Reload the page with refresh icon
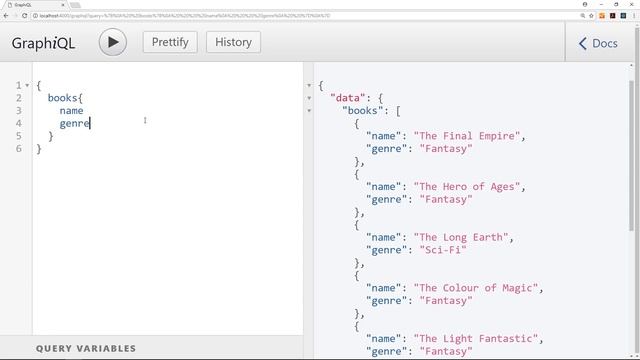Screen dimensions: 640x360 [24, 16]
